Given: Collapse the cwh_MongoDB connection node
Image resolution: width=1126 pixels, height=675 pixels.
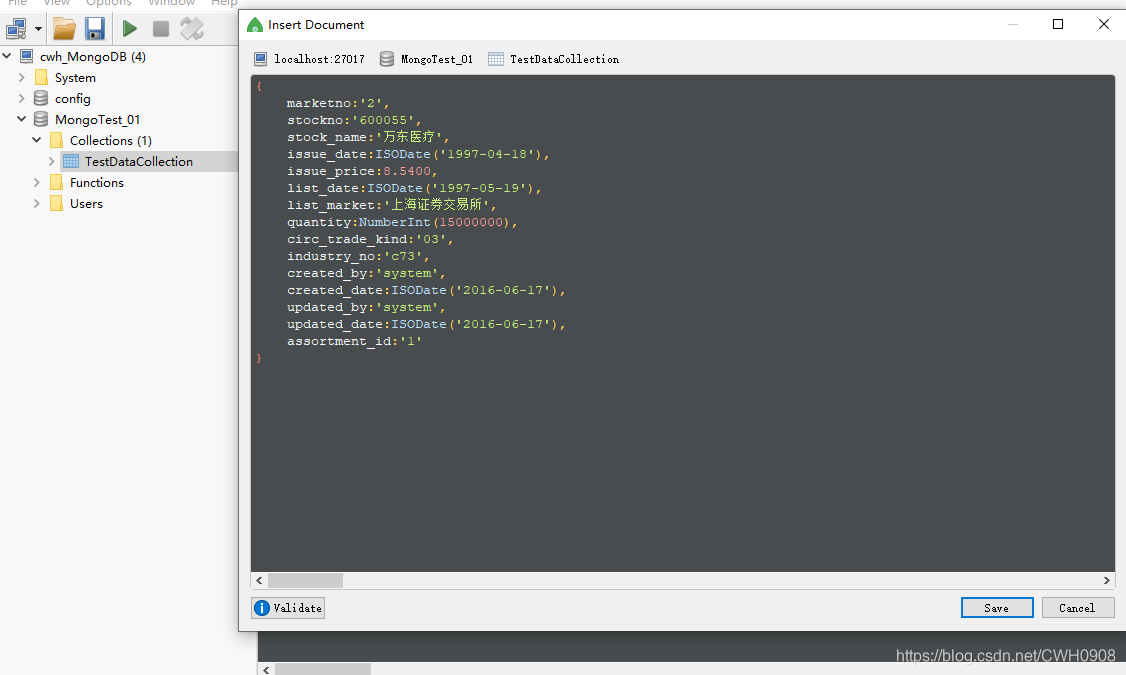Looking at the screenshot, I should 7,56.
